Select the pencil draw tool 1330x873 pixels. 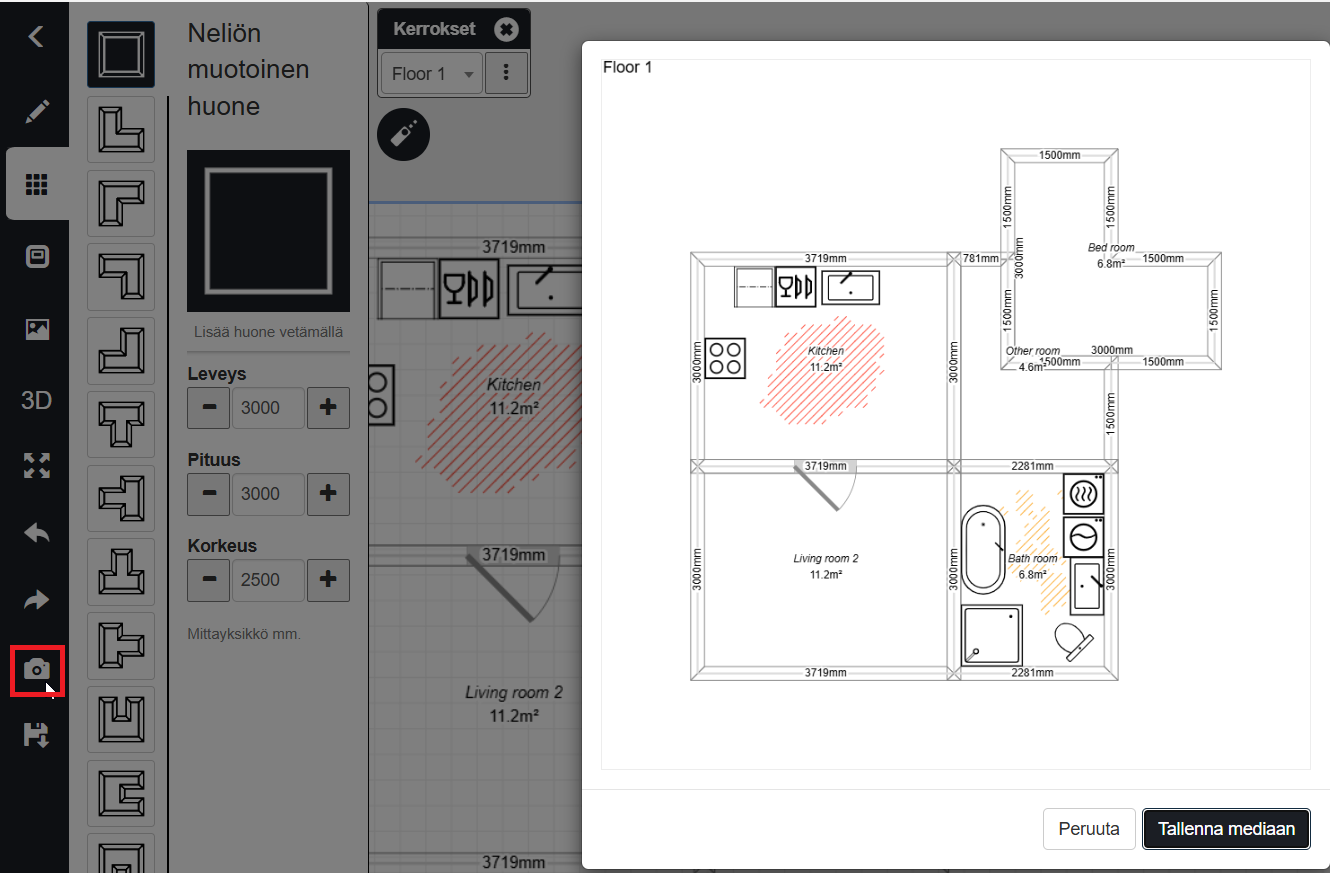coord(37,111)
